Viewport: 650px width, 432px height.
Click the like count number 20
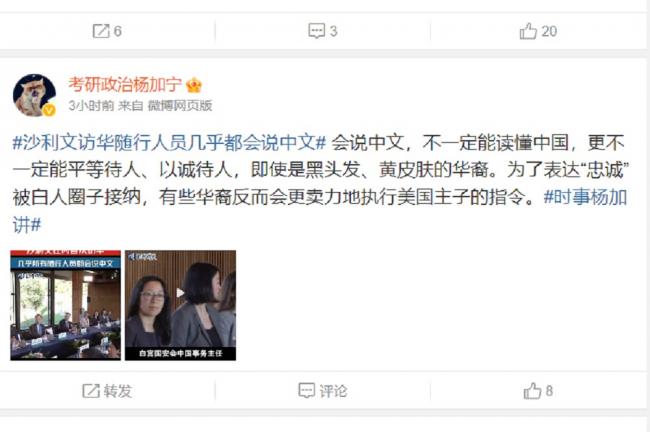(x=549, y=32)
